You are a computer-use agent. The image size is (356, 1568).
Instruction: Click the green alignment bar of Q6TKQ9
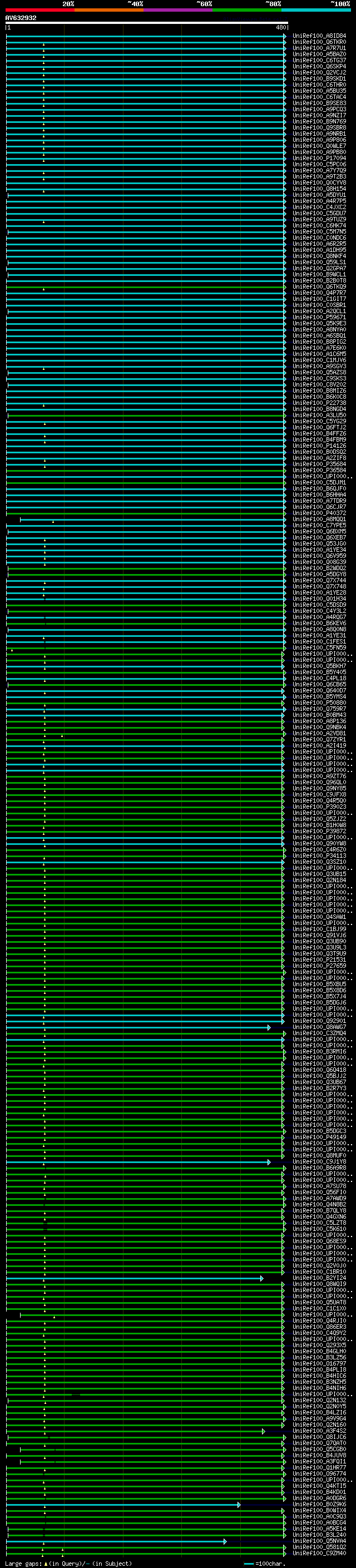(x=146, y=288)
